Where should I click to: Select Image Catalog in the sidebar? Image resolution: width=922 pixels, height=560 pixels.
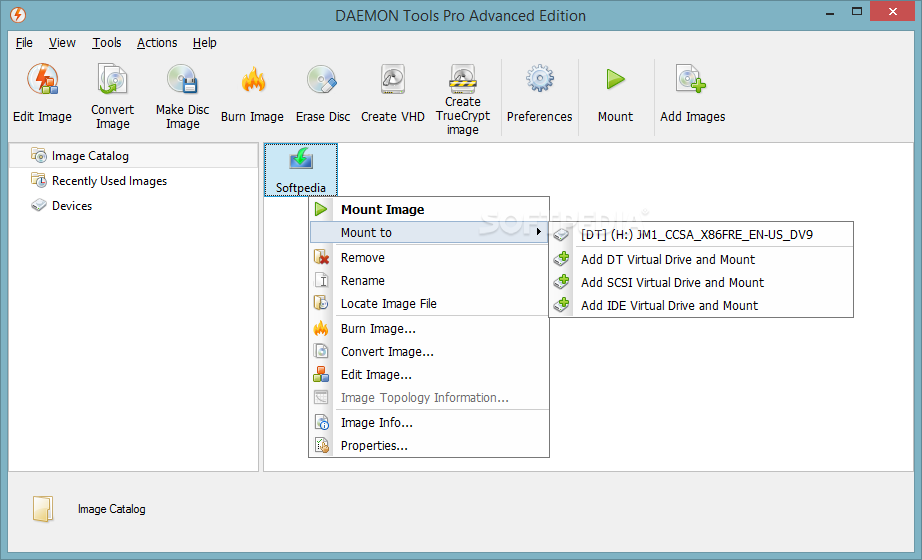click(x=134, y=156)
